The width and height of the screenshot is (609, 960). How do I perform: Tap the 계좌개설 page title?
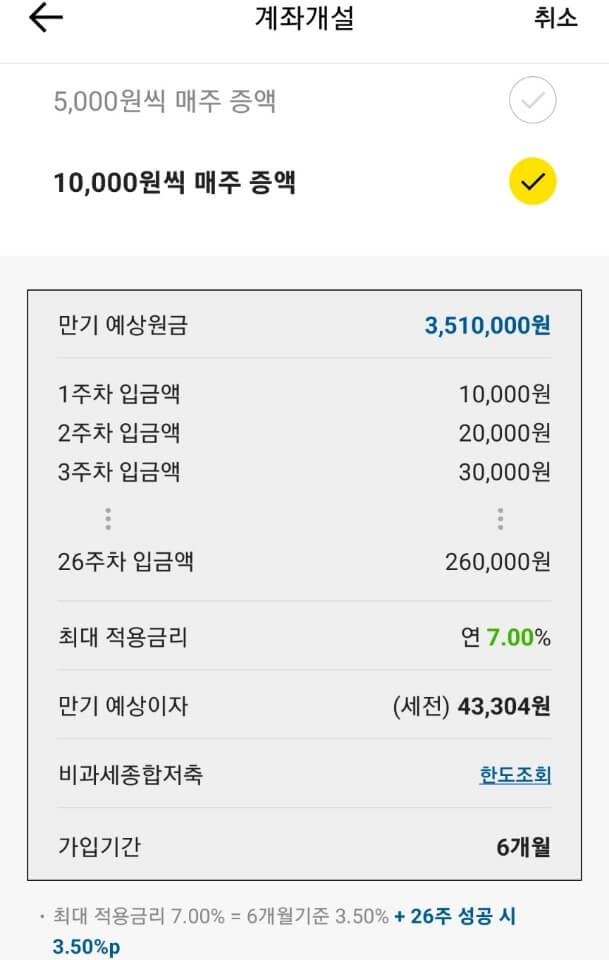tap(304, 17)
